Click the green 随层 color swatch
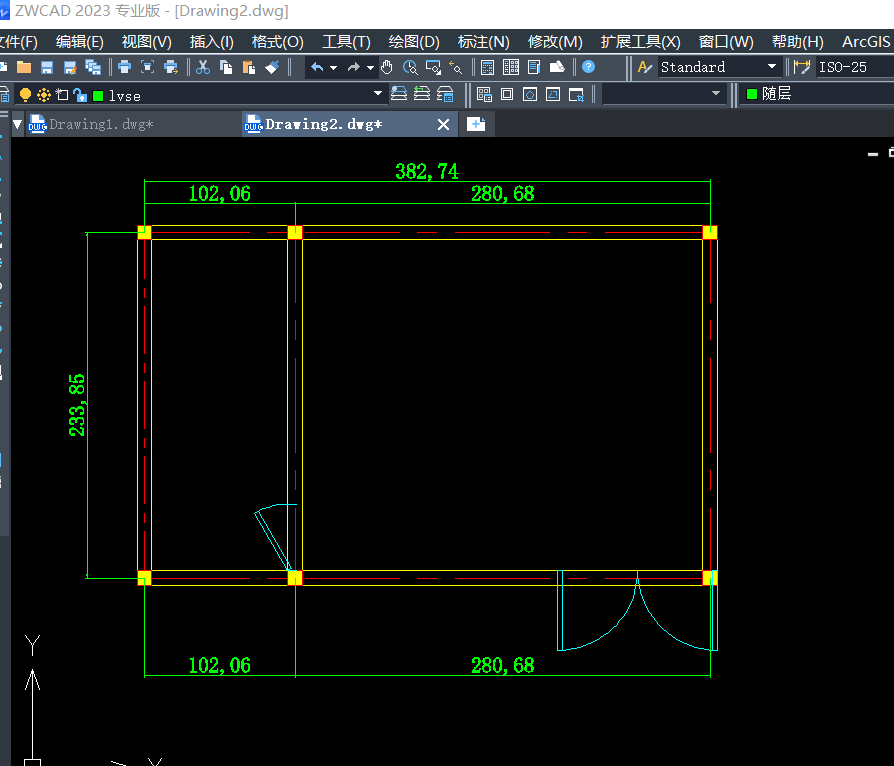This screenshot has height=766, width=894. coord(752,94)
